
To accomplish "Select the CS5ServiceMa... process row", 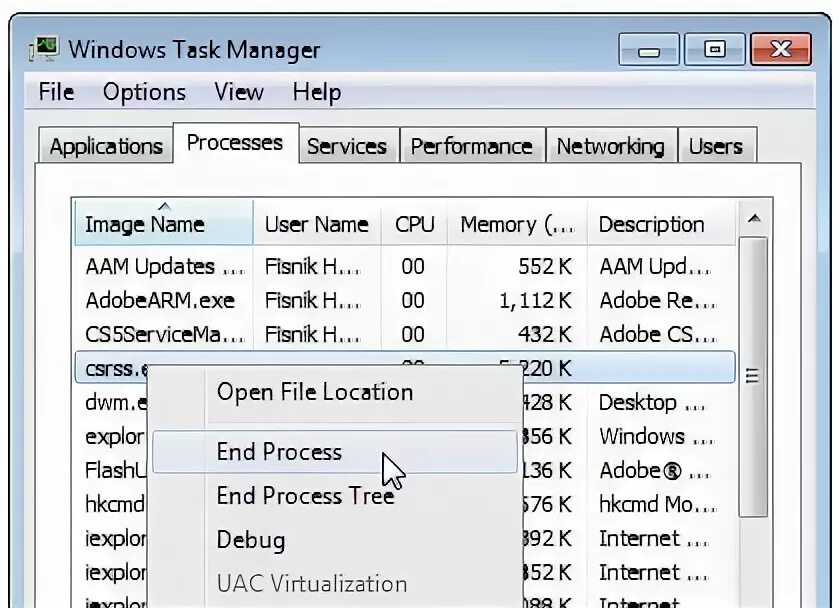I will [x=404, y=334].
